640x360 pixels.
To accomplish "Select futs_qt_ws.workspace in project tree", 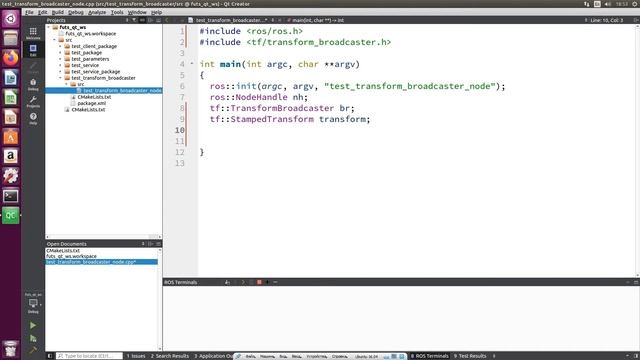I will coord(90,34).
